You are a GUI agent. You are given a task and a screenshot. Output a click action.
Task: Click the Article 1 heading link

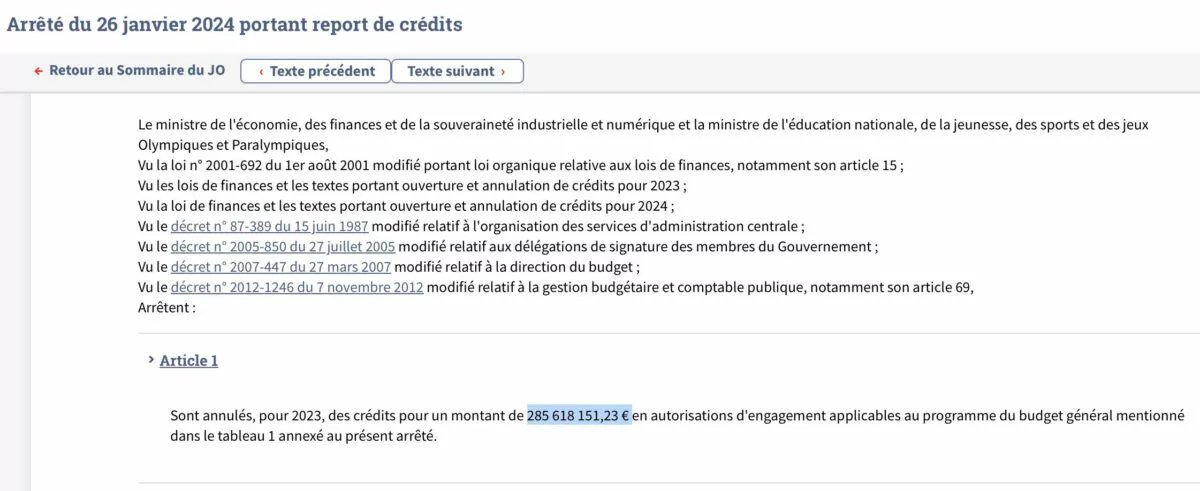tap(189, 360)
